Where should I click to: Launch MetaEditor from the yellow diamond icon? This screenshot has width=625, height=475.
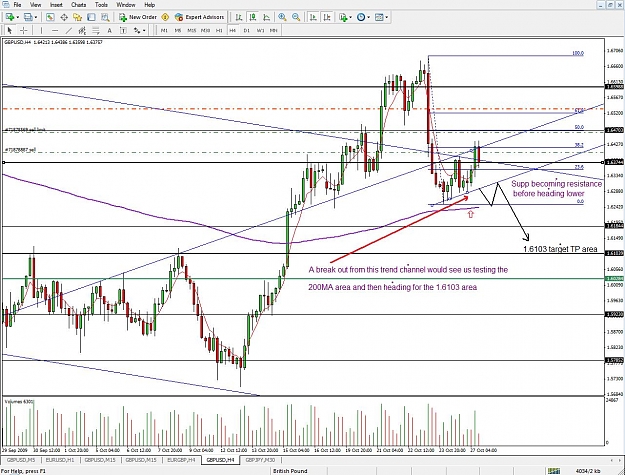(x=165, y=17)
